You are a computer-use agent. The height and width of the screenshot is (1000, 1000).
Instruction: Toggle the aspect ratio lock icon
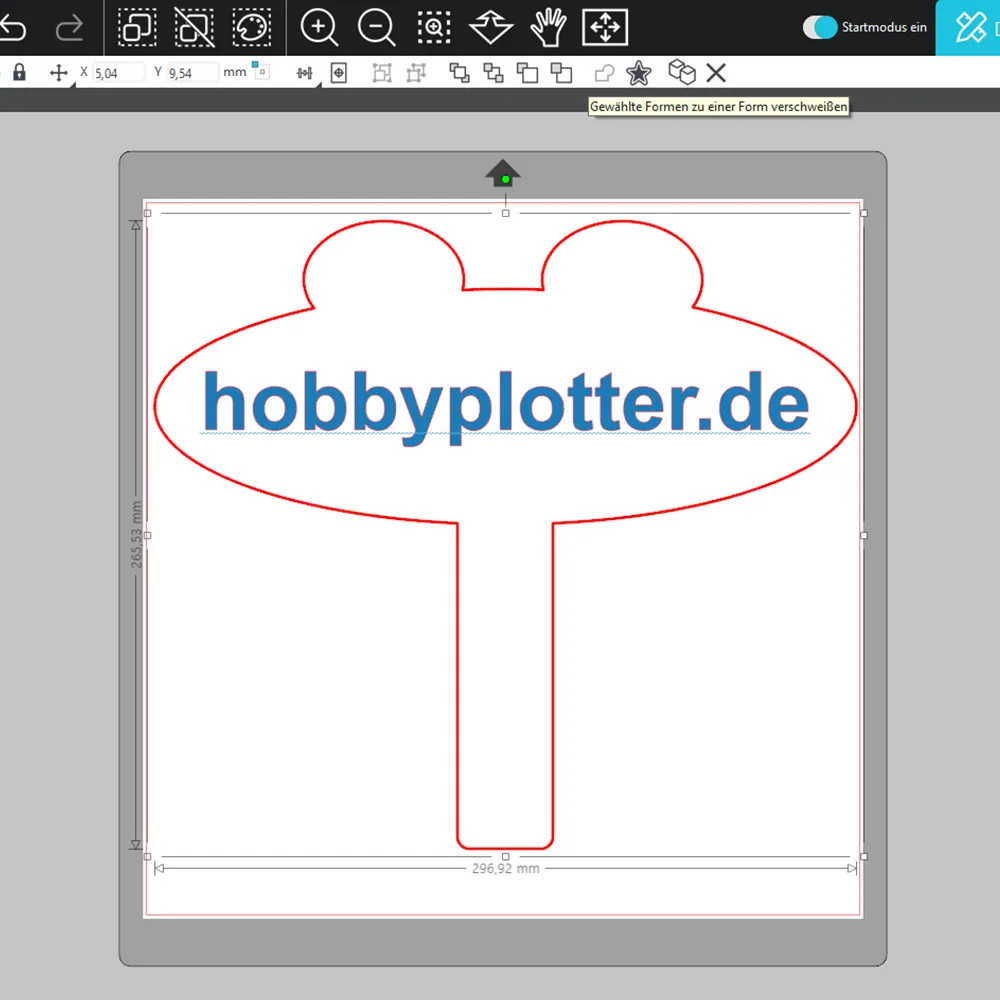(20, 72)
